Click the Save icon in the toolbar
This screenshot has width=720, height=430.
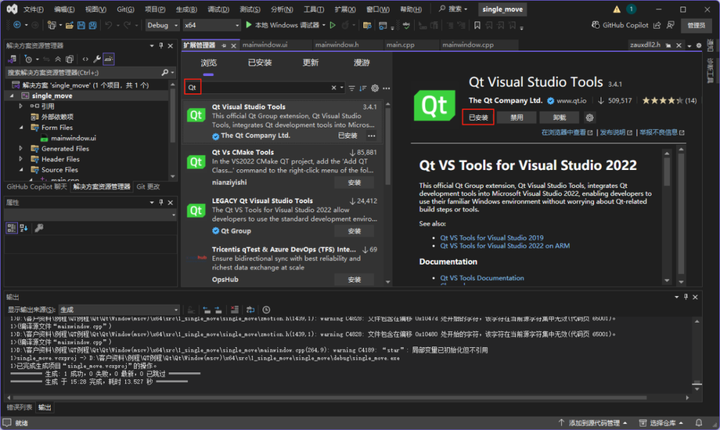coord(81,25)
